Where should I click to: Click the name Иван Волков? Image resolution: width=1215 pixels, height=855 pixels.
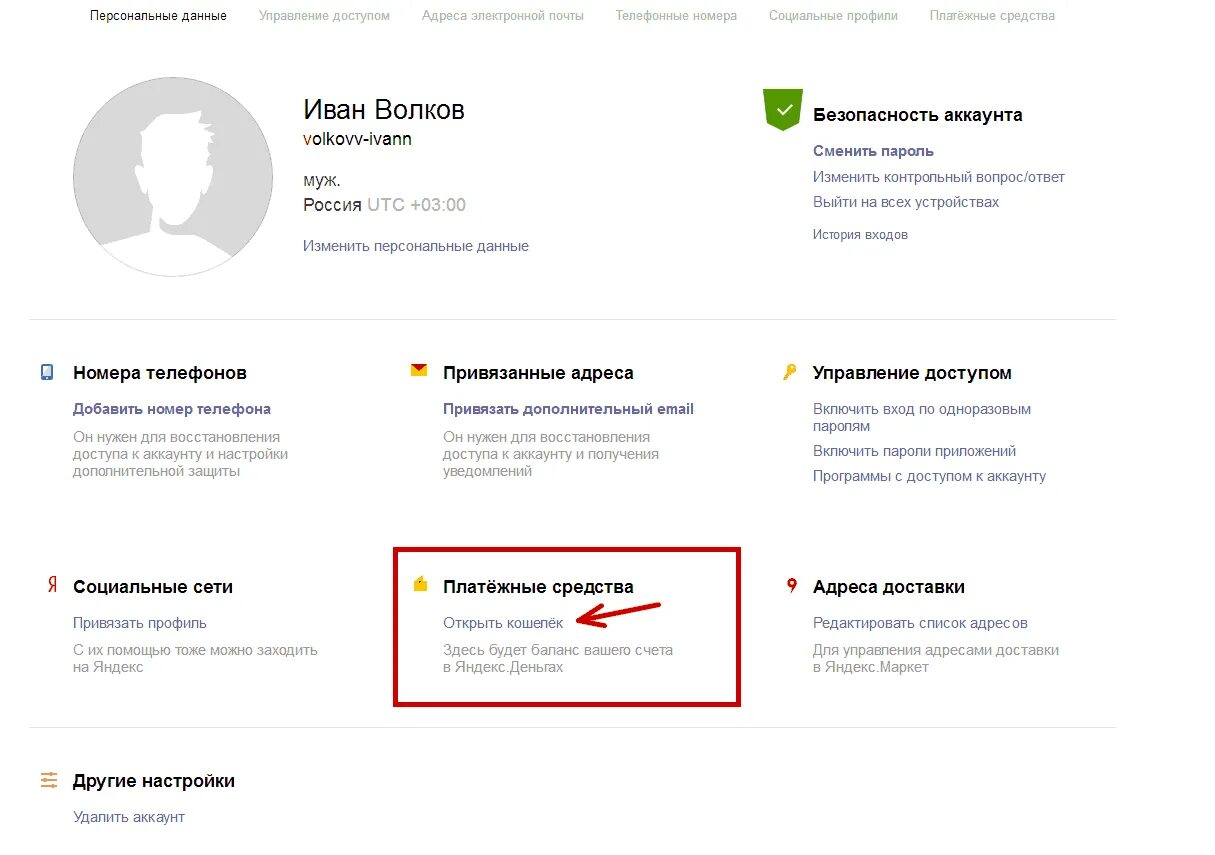(384, 110)
